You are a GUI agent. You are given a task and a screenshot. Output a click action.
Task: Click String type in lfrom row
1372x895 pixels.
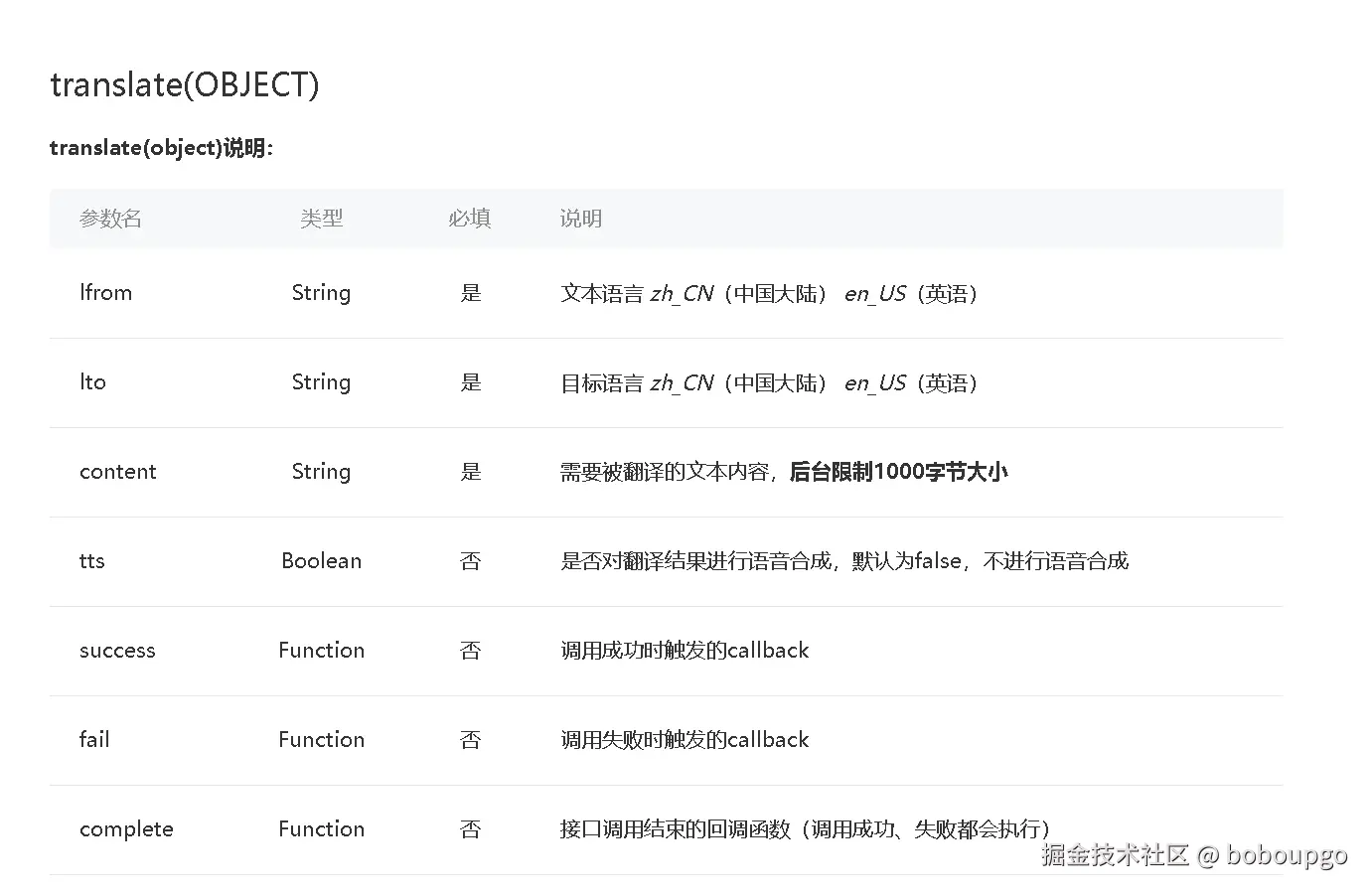pos(321,293)
